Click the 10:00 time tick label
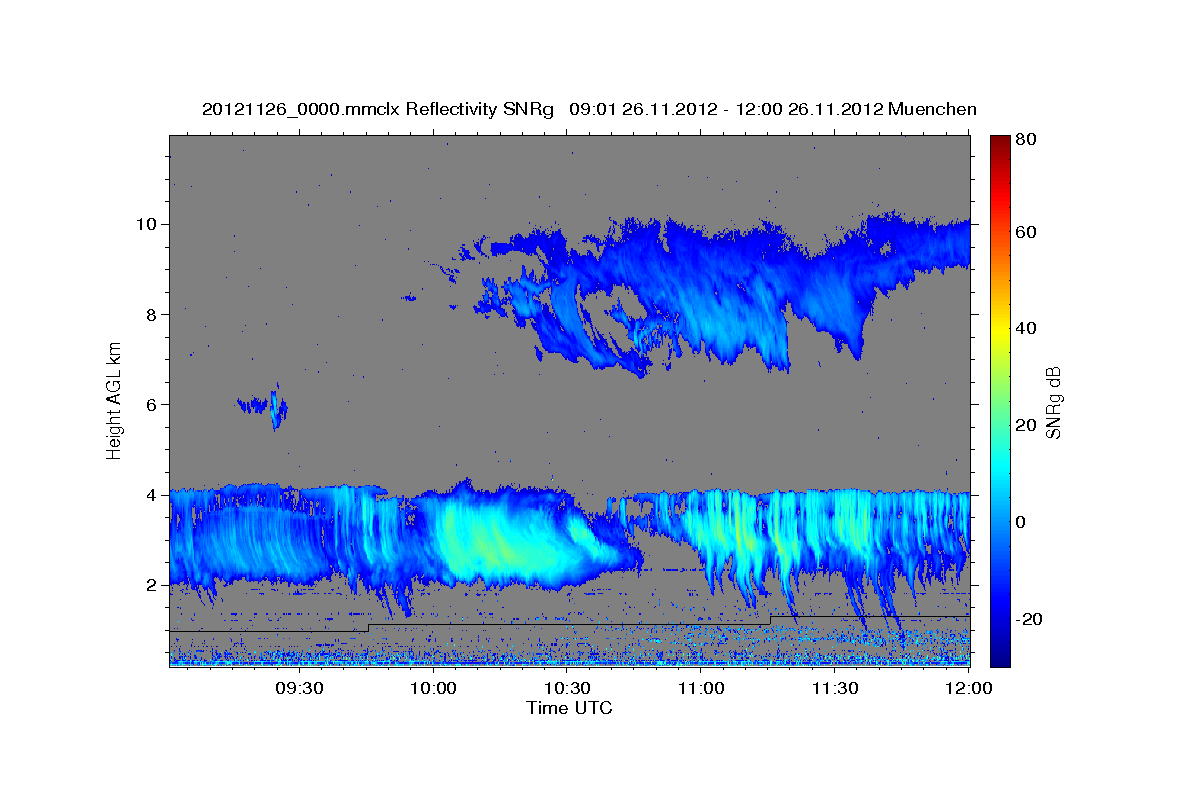 433,689
